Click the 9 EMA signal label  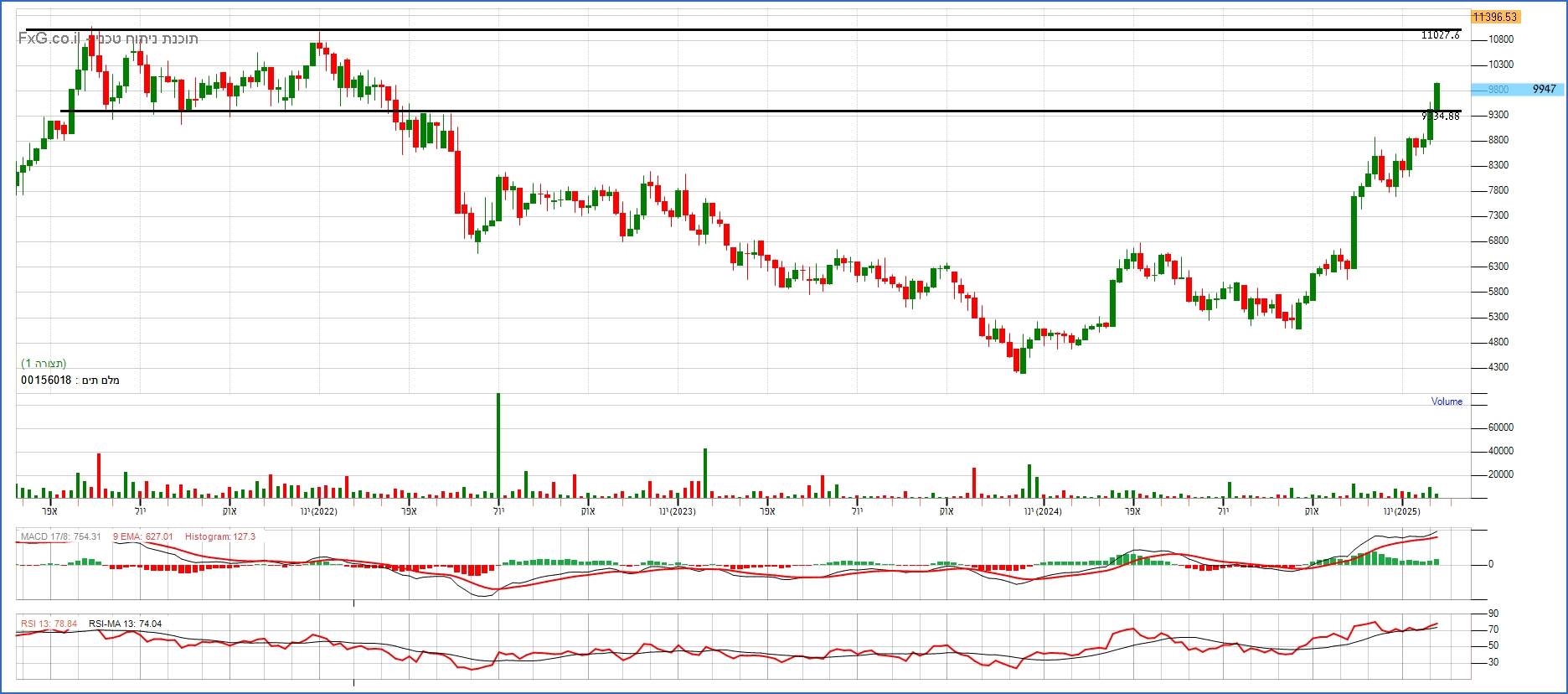[x=142, y=536]
